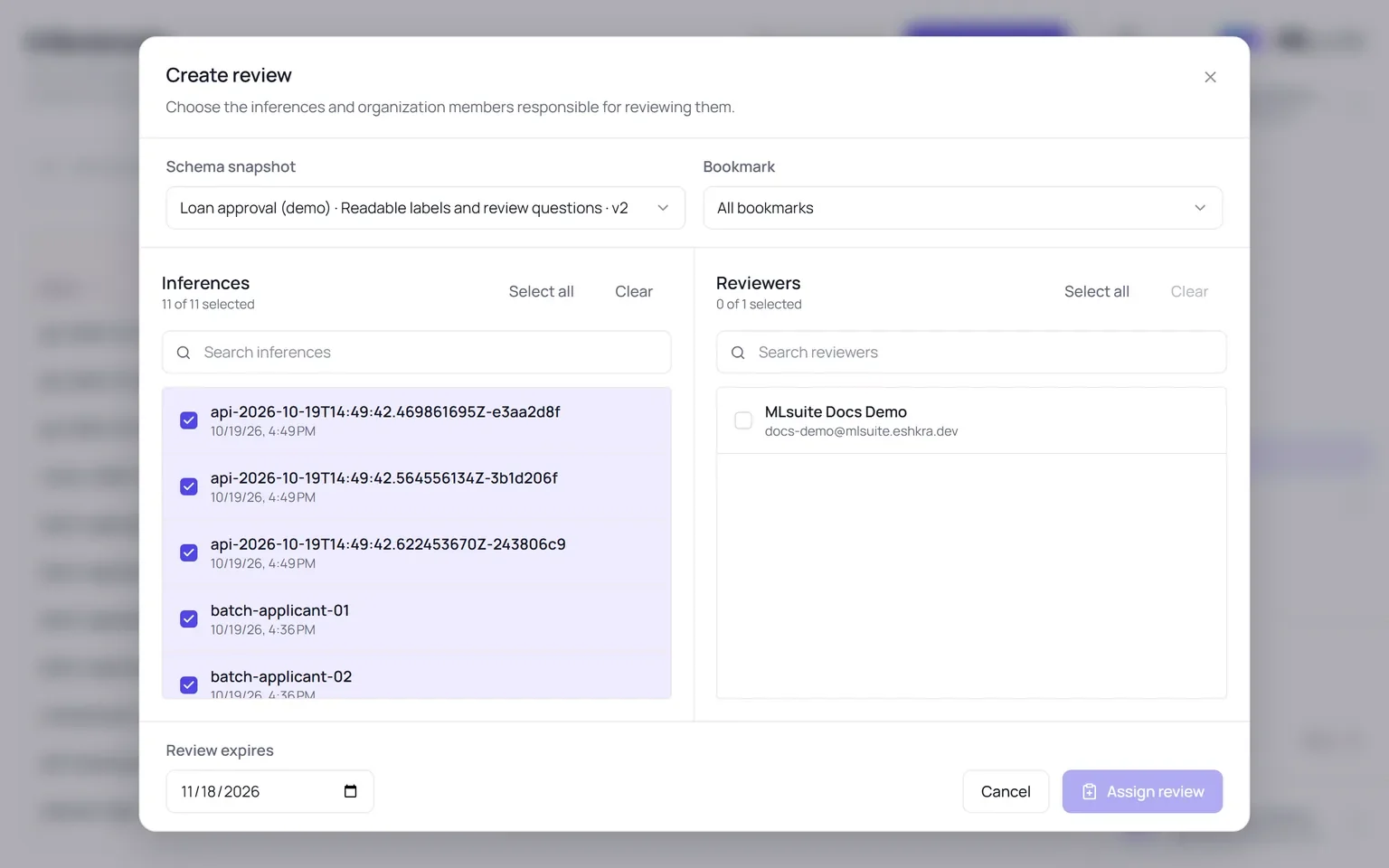This screenshot has height=868, width=1389.
Task: Click the Review expires date field
Action: click(x=269, y=791)
